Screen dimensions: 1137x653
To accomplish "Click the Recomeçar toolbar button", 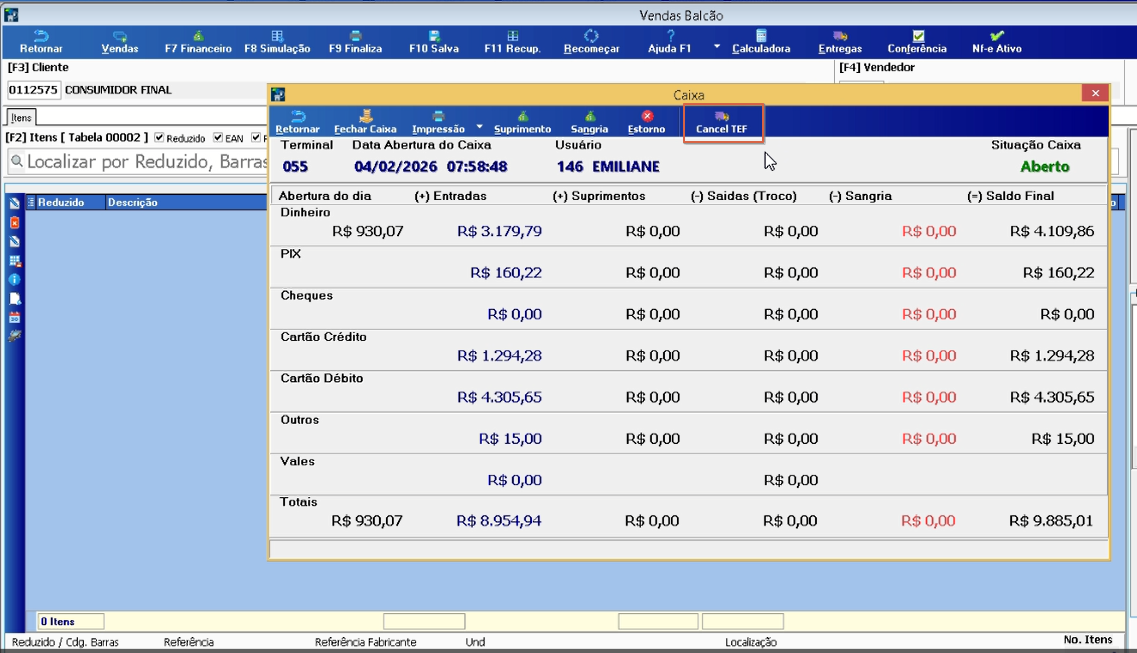I will (x=591, y=41).
